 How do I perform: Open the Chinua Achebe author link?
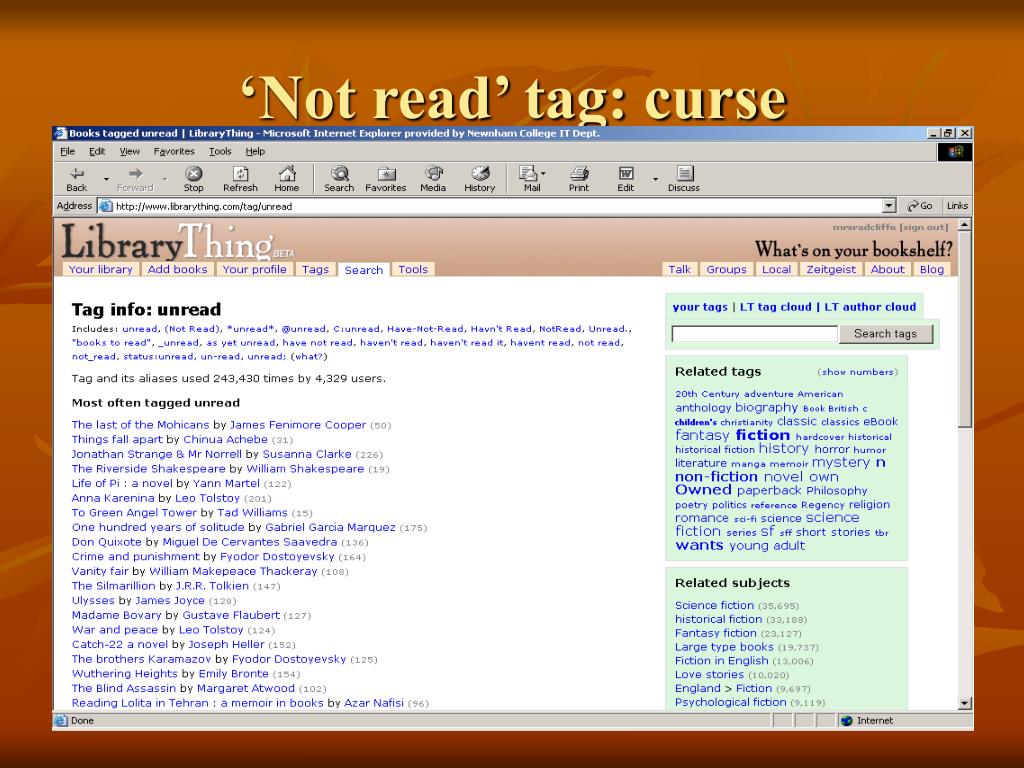[x=225, y=440]
